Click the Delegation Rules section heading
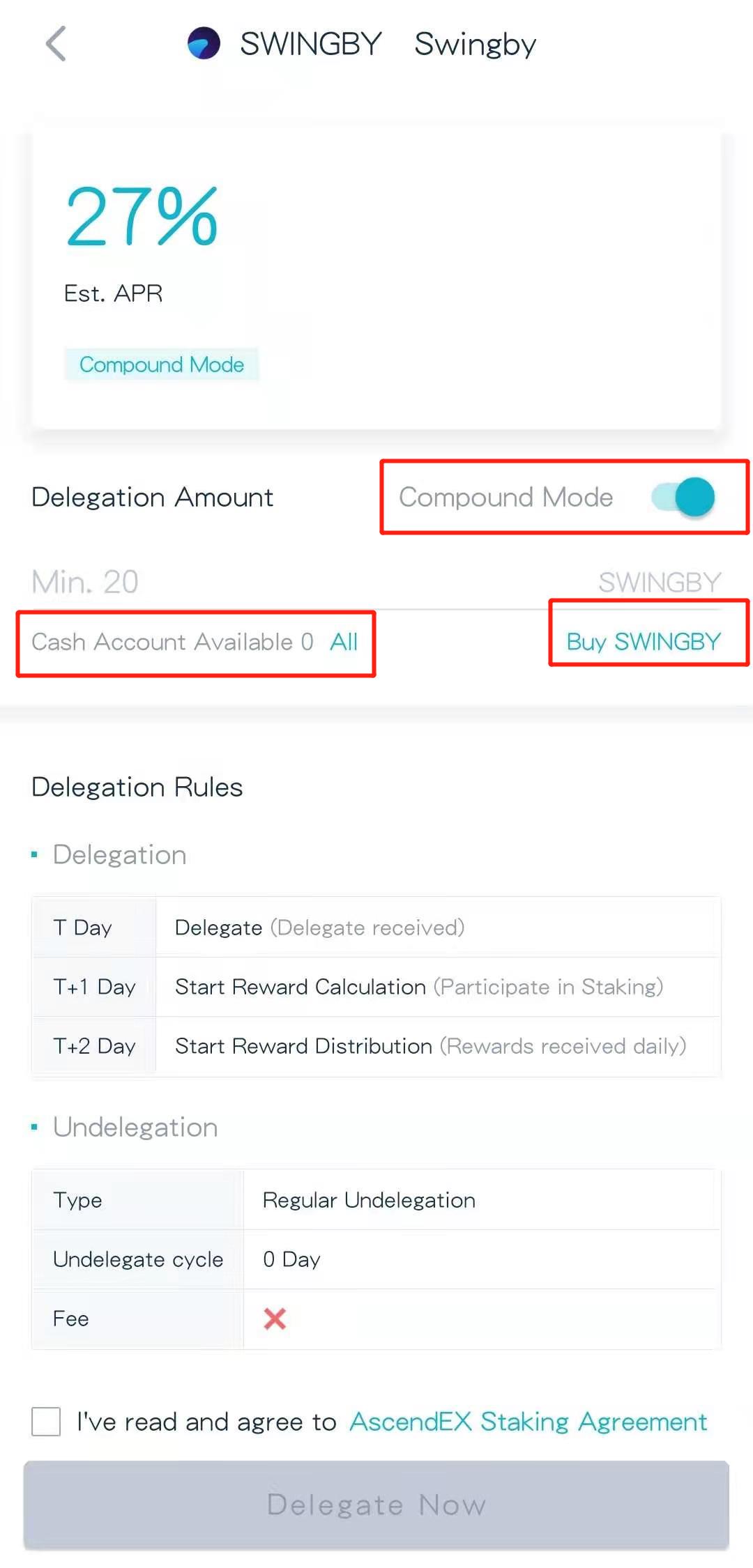The width and height of the screenshot is (753, 1568). pyautogui.click(x=137, y=787)
